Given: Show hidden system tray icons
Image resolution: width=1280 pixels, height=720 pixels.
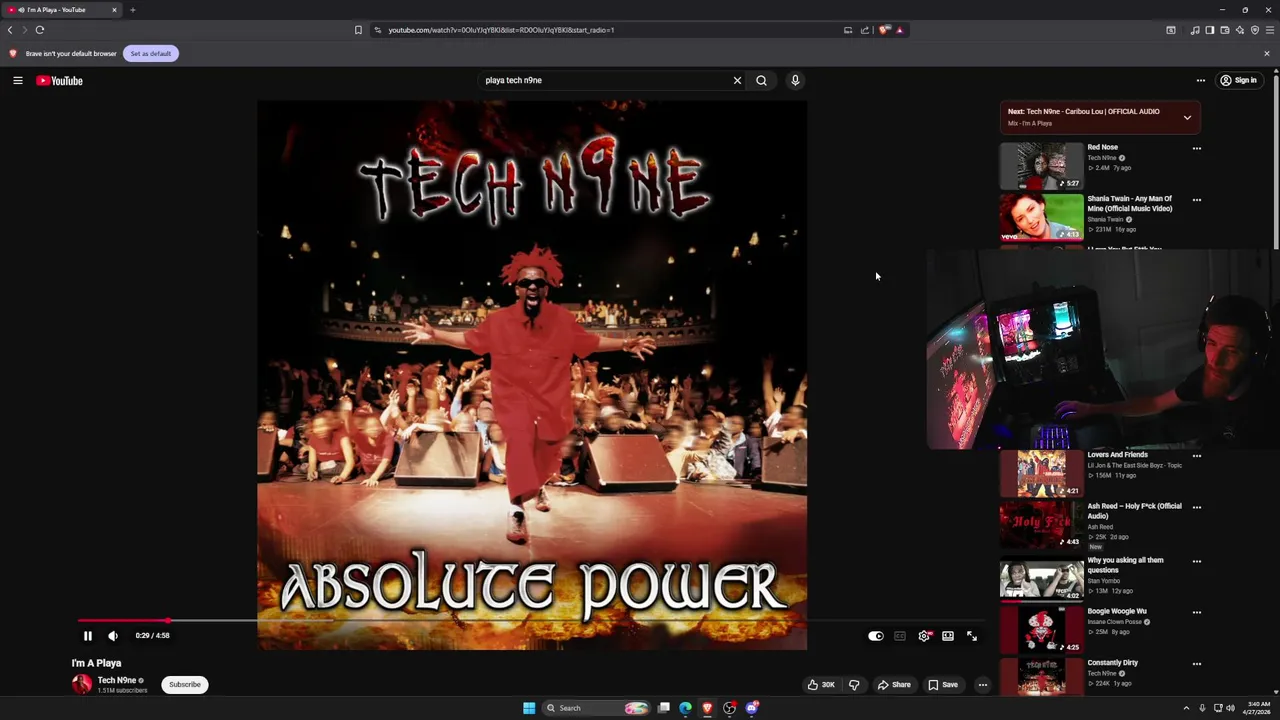Looking at the screenshot, I should pos(1186,708).
